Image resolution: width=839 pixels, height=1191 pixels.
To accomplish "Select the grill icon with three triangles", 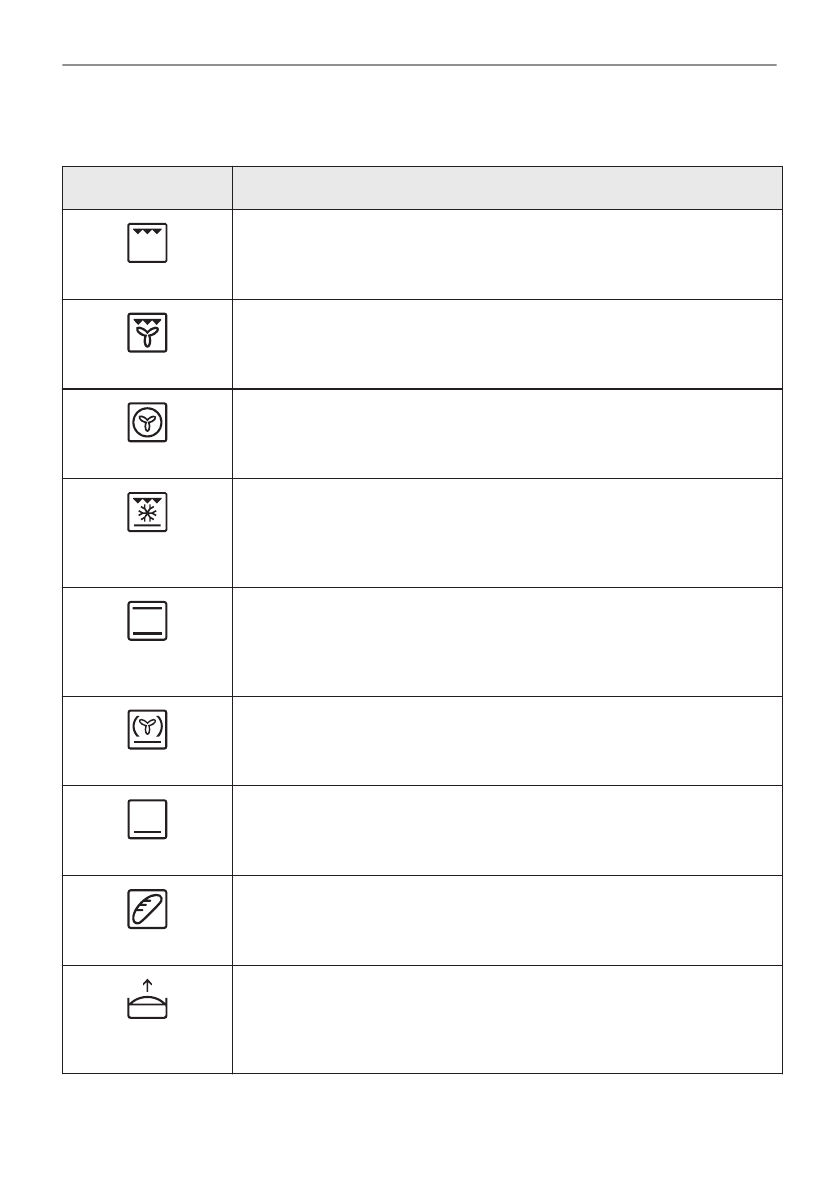I will (147, 243).
